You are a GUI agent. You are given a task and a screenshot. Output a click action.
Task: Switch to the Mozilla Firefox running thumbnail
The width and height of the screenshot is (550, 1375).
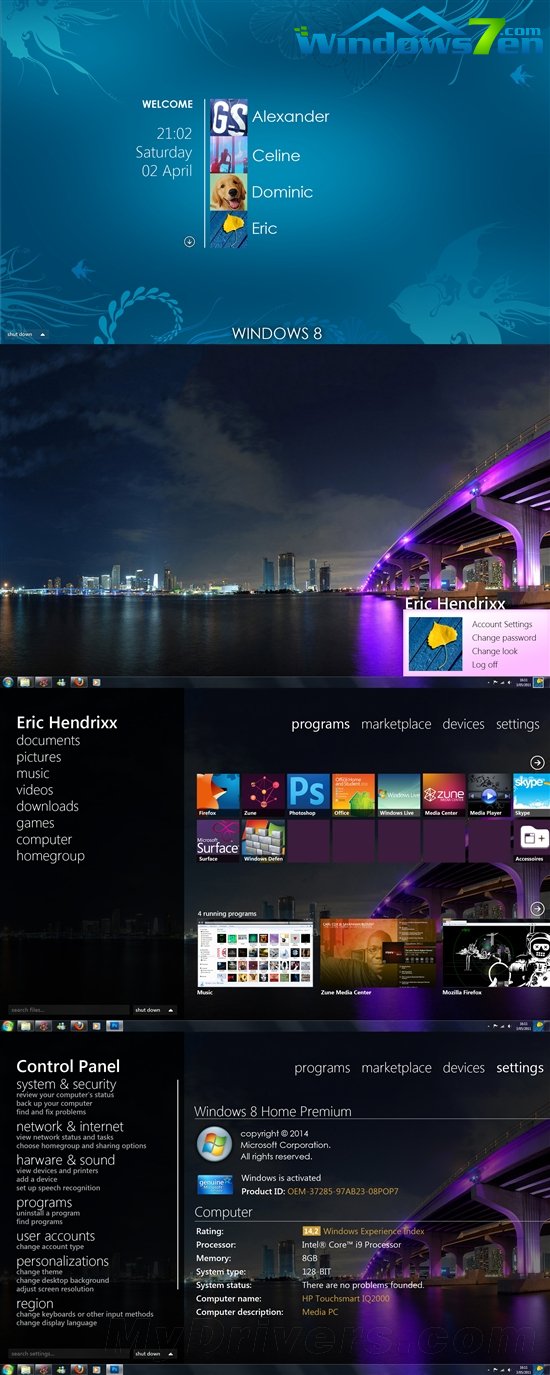pyautogui.click(x=496, y=953)
